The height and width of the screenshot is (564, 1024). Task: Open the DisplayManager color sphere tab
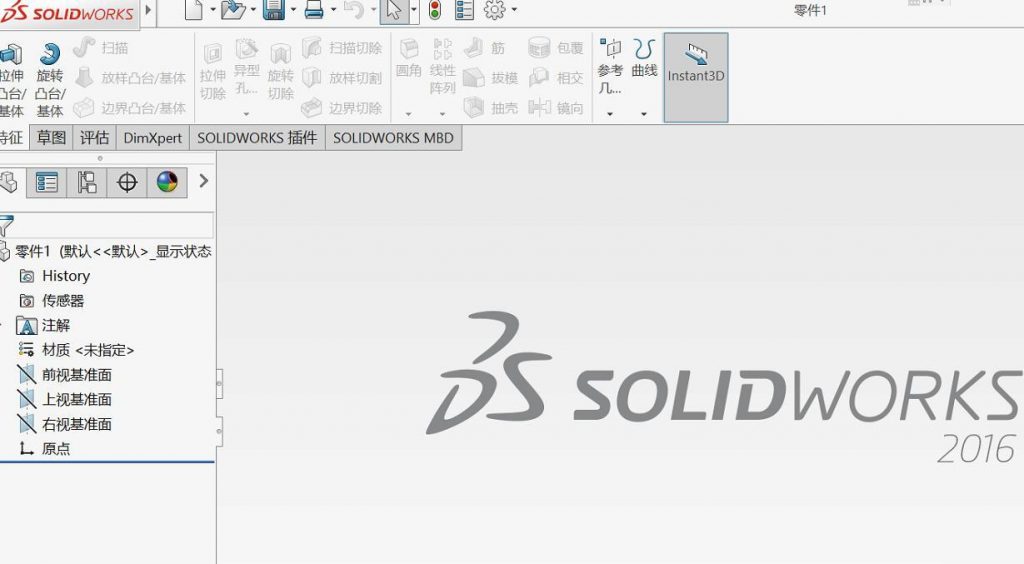click(x=167, y=182)
